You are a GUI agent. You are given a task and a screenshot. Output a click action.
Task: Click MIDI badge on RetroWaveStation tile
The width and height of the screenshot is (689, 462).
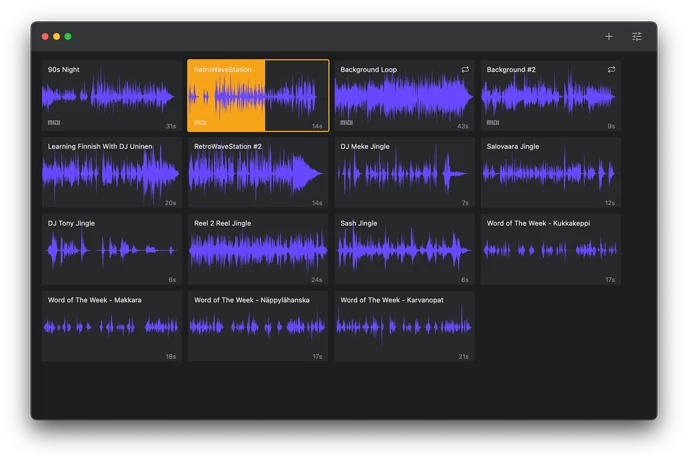(200, 123)
